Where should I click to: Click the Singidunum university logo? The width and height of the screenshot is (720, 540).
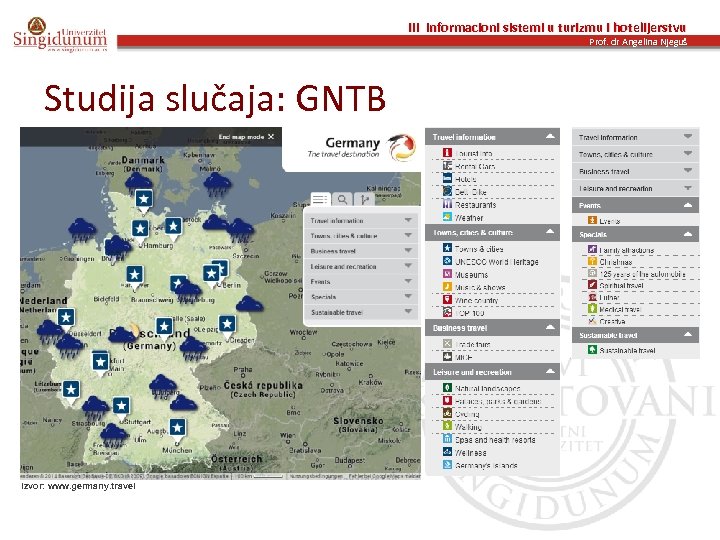click(60, 35)
